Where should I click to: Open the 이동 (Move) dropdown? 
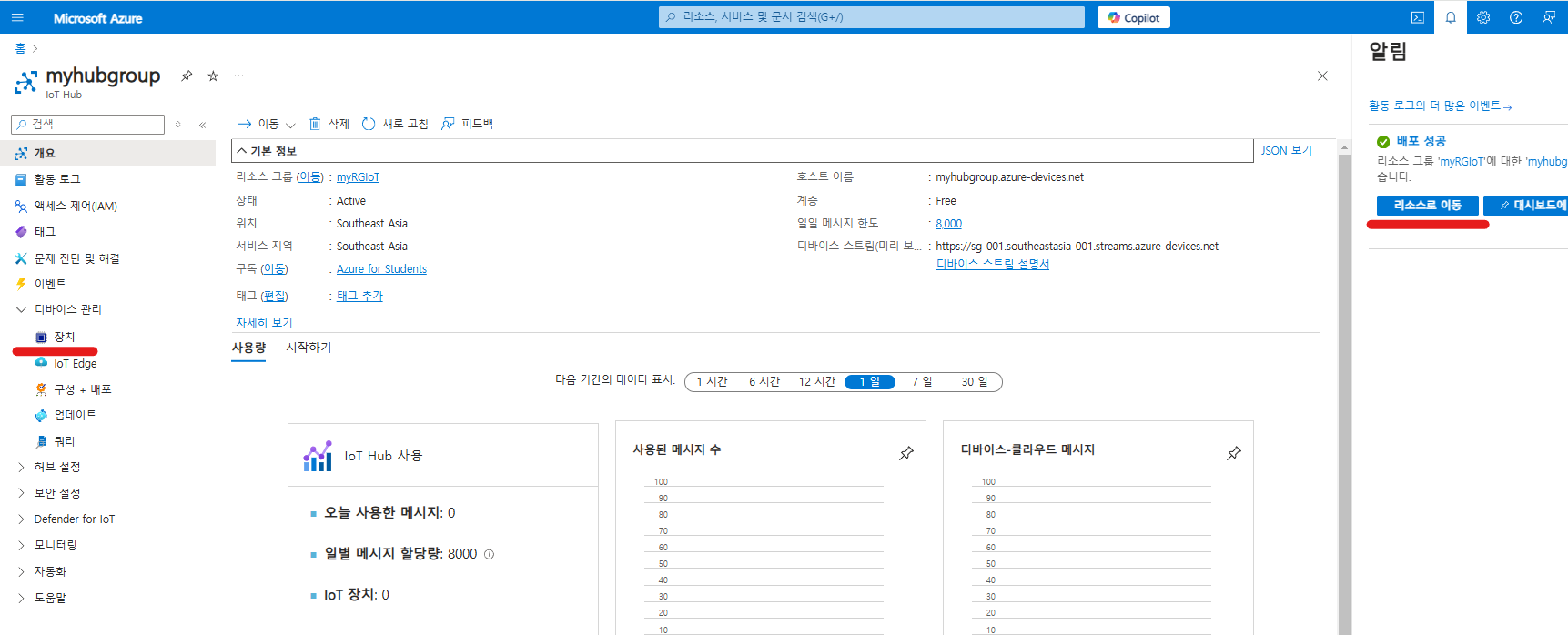point(267,124)
